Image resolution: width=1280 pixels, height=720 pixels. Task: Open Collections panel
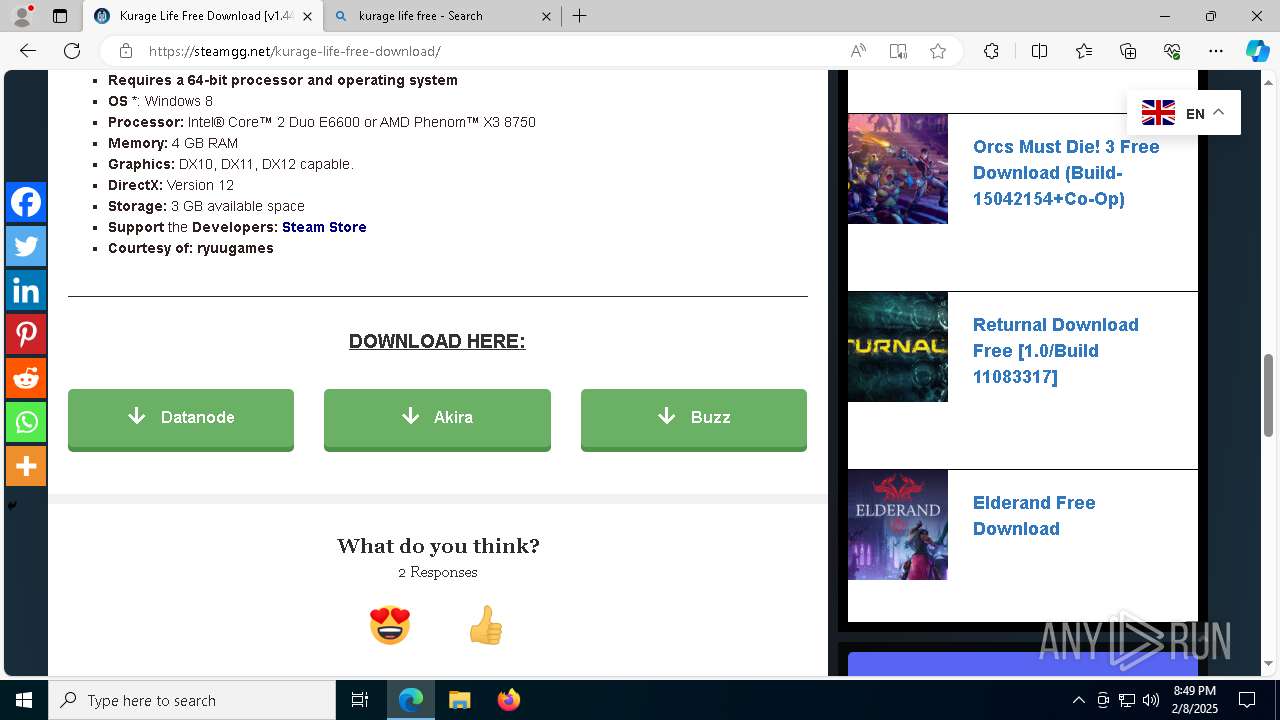(1128, 51)
